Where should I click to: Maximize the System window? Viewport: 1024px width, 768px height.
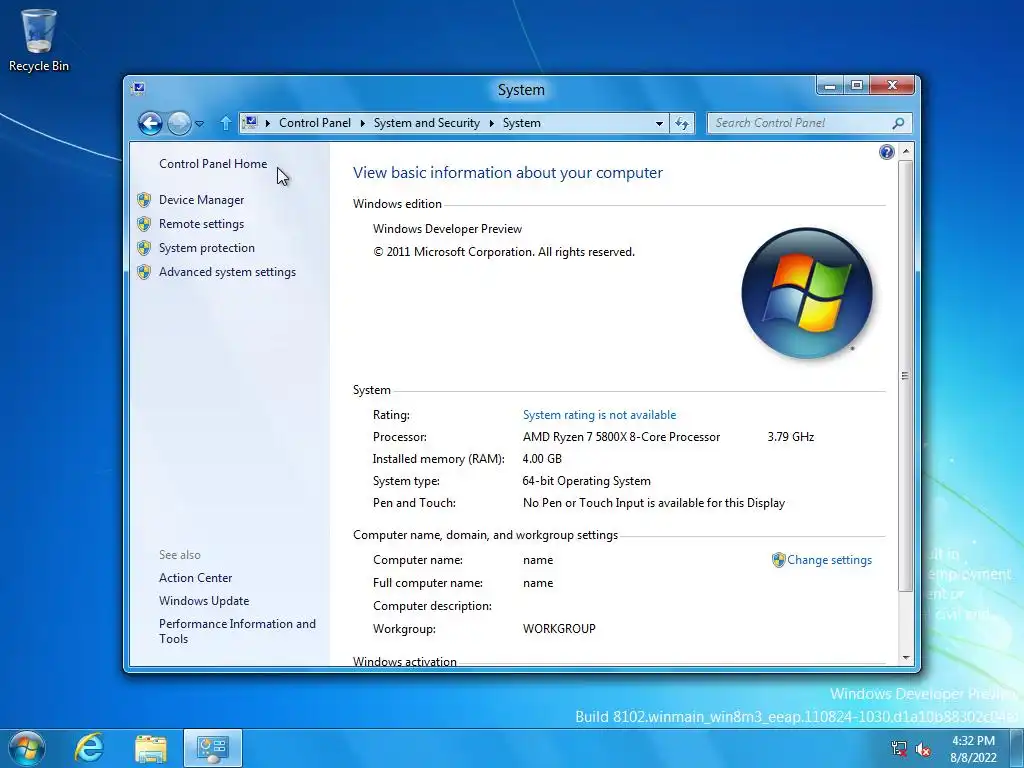tap(857, 86)
